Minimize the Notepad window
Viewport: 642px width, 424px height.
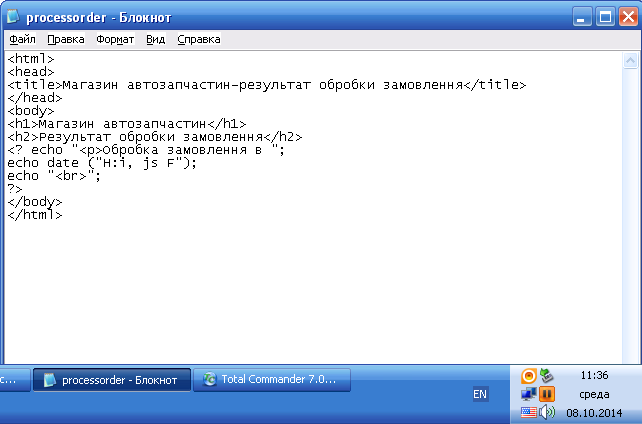click(582, 17)
